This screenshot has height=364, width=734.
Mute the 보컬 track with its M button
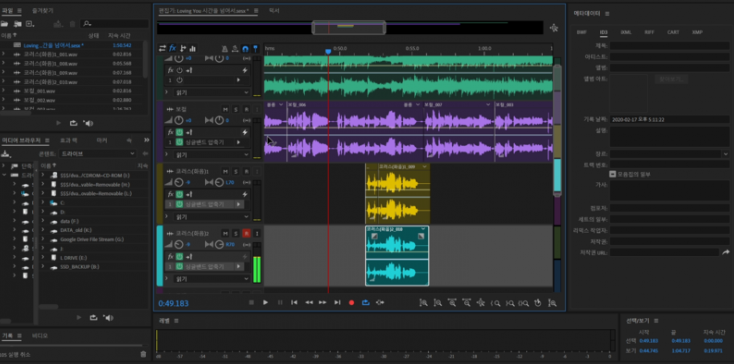225,109
